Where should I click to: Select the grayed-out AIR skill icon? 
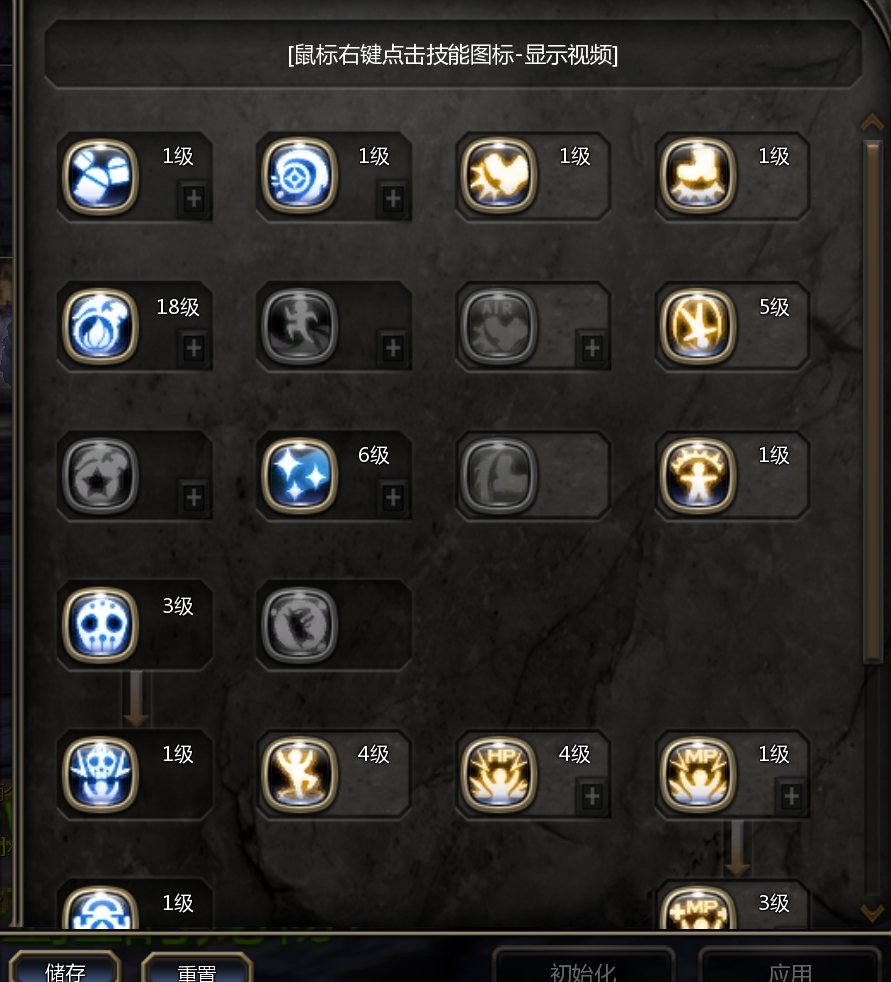pos(498,326)
